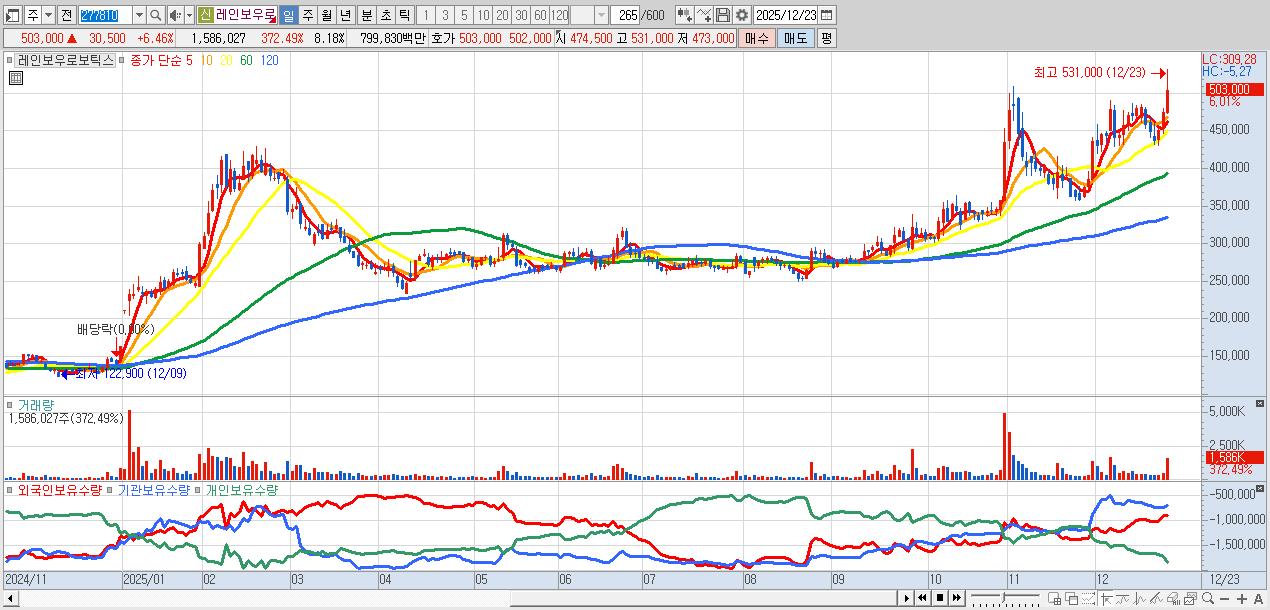Click the overlapping windows icon
The width and height of the screenshot is (1270, 610).
point(1072,599)
